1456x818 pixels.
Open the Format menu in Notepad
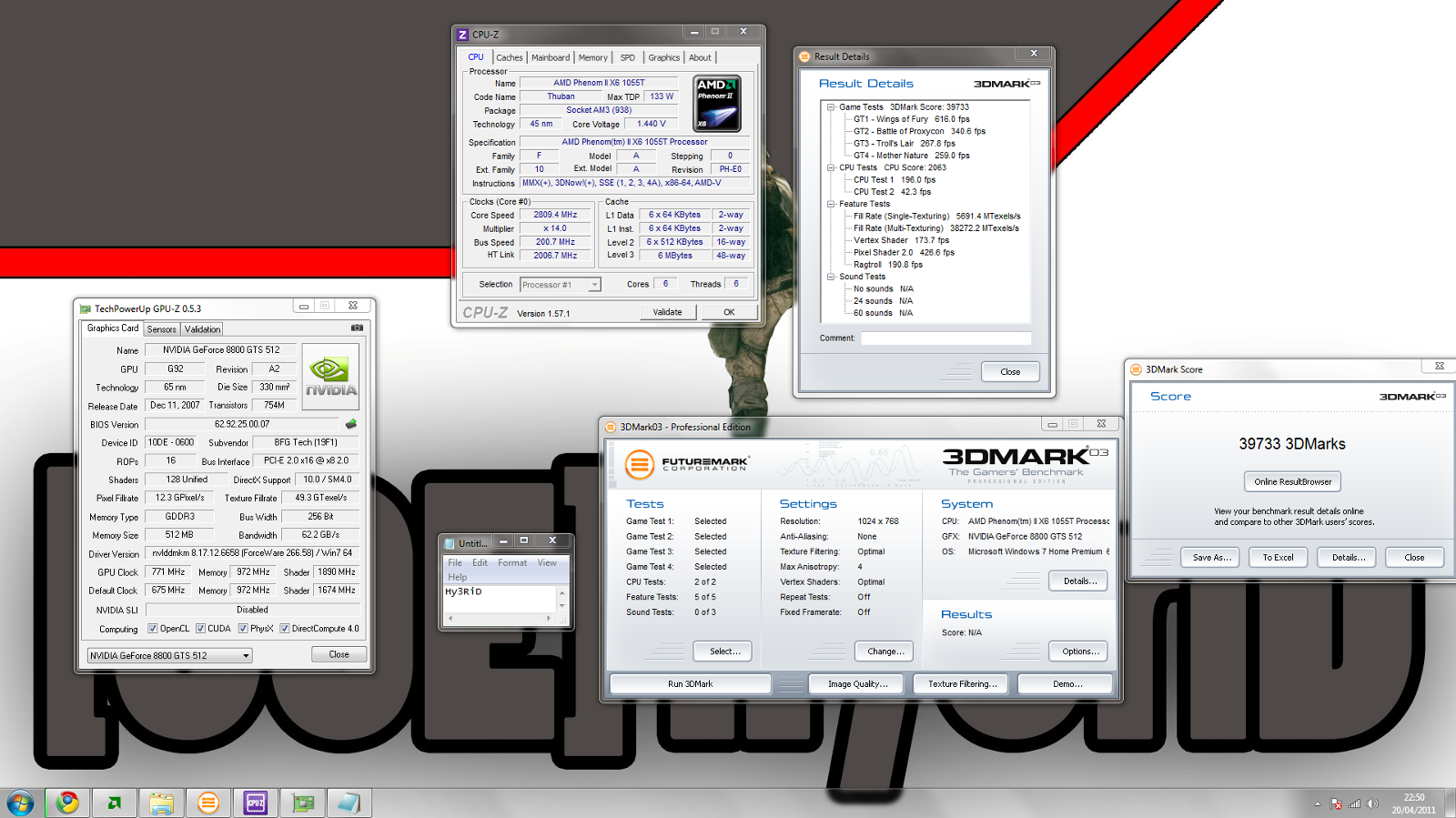point(512,562)
